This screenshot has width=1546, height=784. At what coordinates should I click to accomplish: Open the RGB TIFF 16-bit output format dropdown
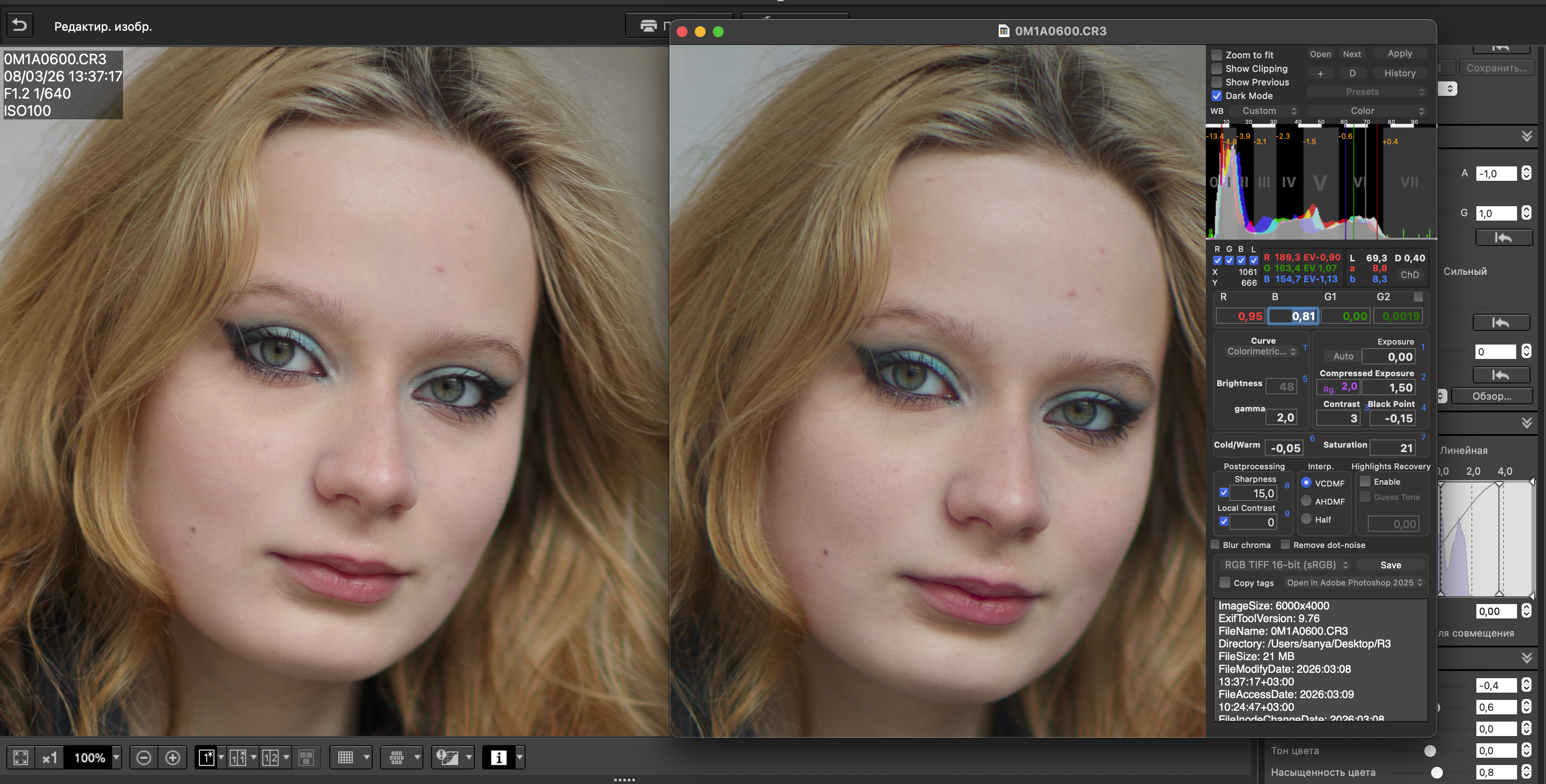click(x=1286, y=565)
